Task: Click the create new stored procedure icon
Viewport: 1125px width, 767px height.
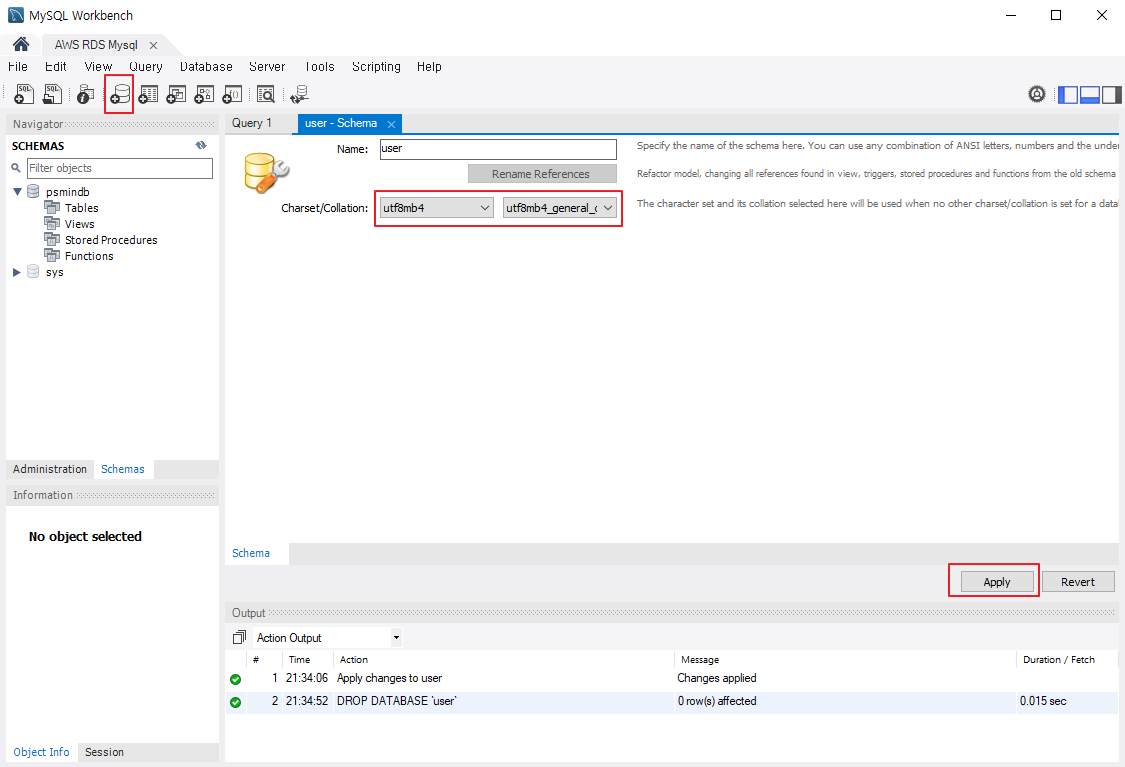Action: [x=204, y=94]
